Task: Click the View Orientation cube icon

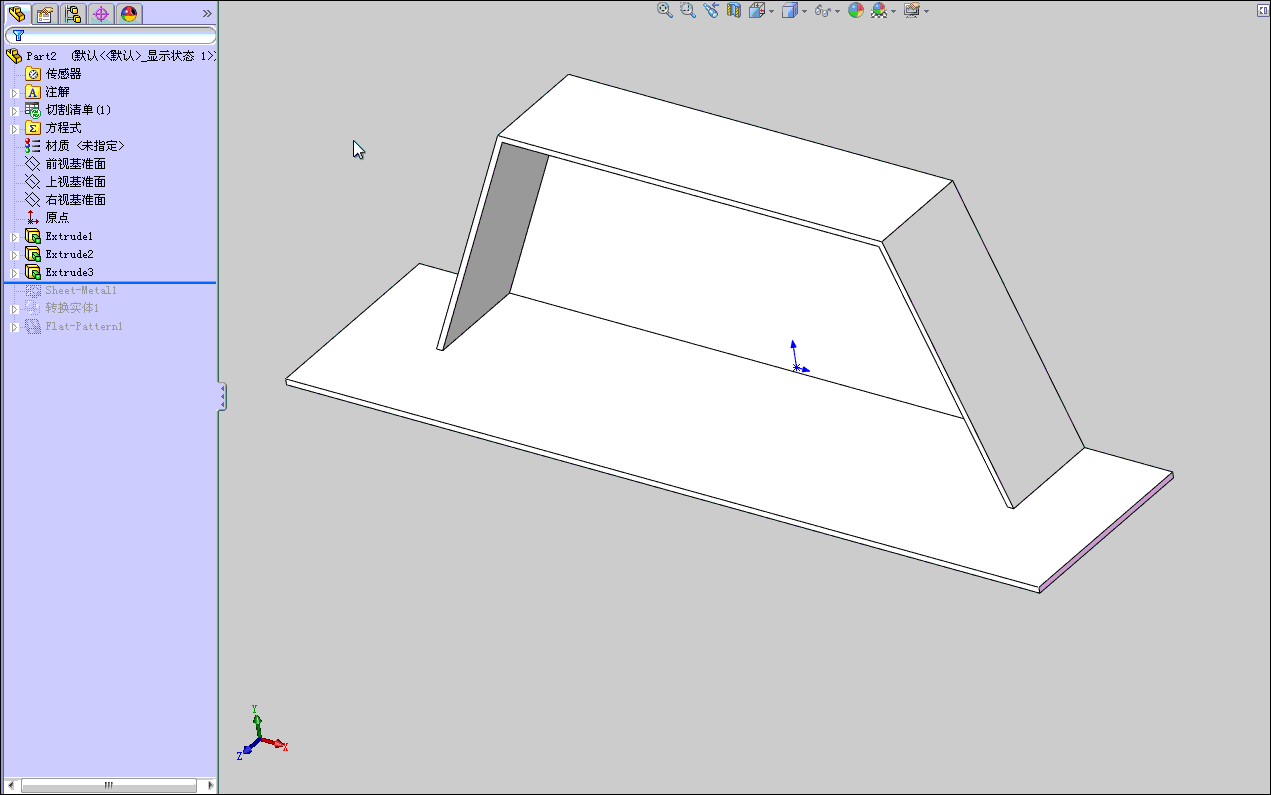Action: [x=756, y=10]
